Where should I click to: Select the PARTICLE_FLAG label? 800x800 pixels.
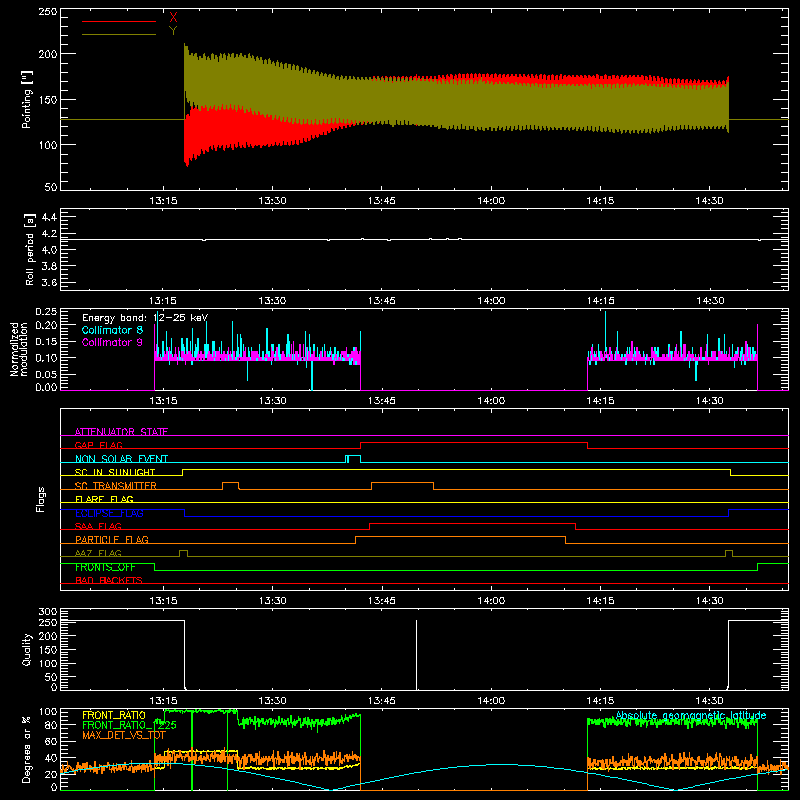click(x=112, y=539)
